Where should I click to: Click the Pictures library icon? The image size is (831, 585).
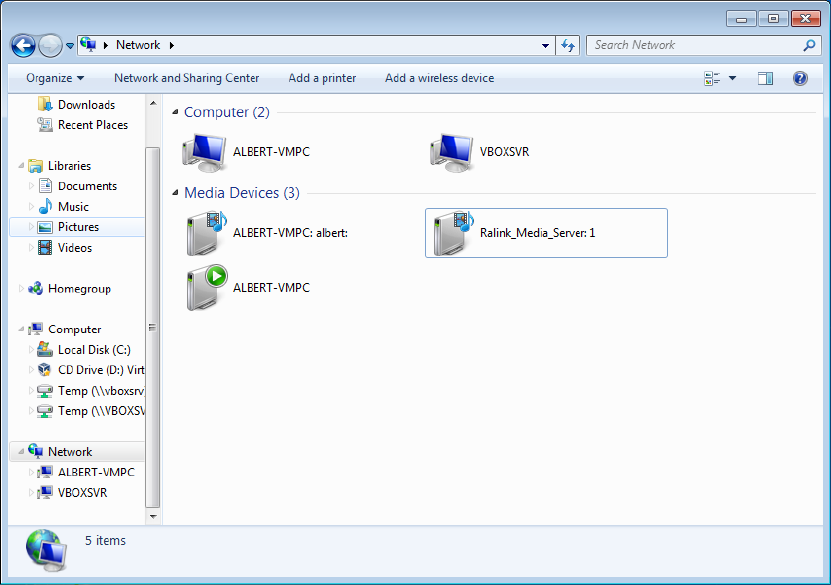(x=46, y=227)
